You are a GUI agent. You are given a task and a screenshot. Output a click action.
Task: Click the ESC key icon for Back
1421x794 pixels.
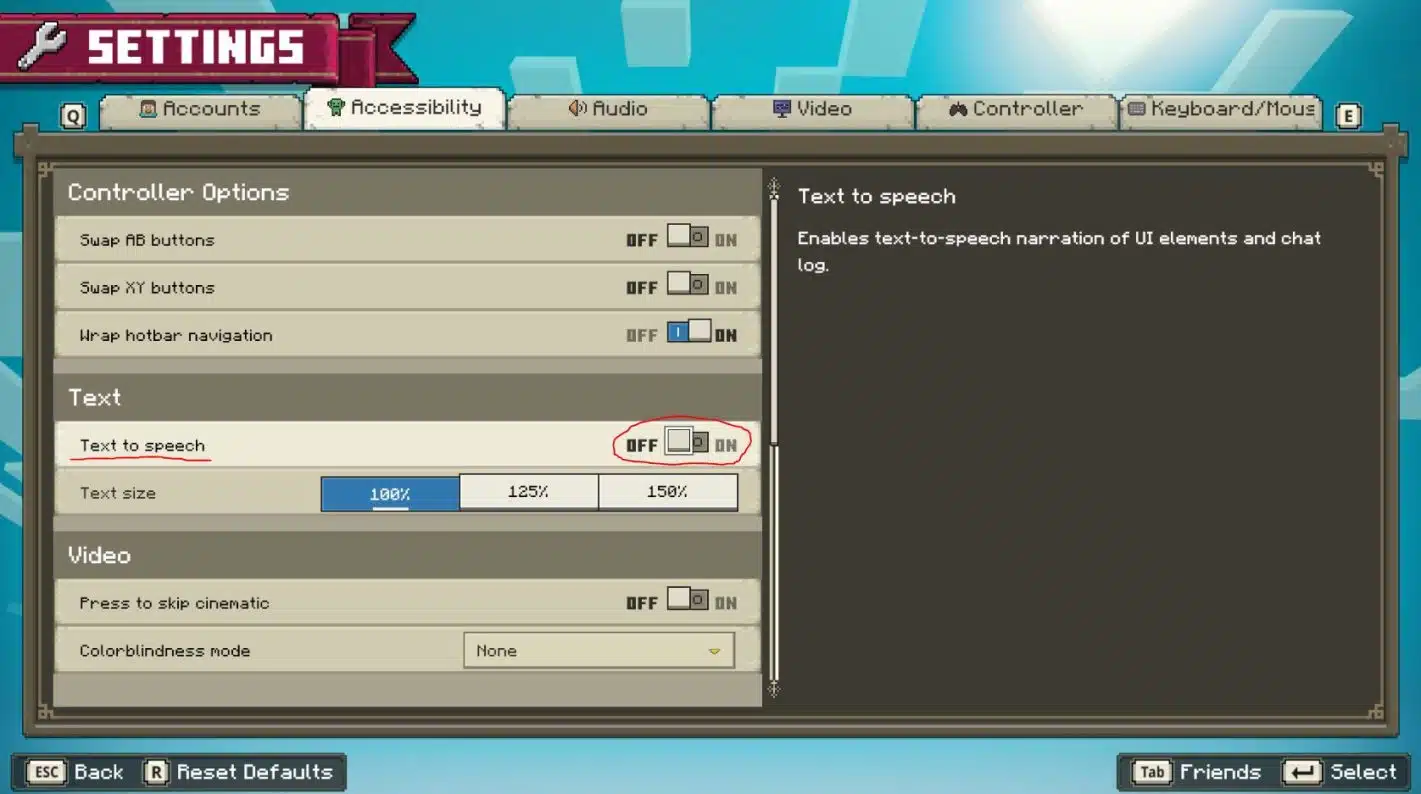coord(46,772)
